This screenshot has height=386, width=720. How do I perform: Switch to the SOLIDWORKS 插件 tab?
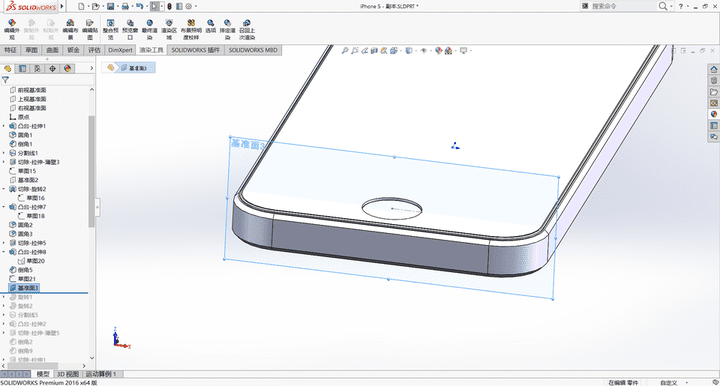pos(196,50)
